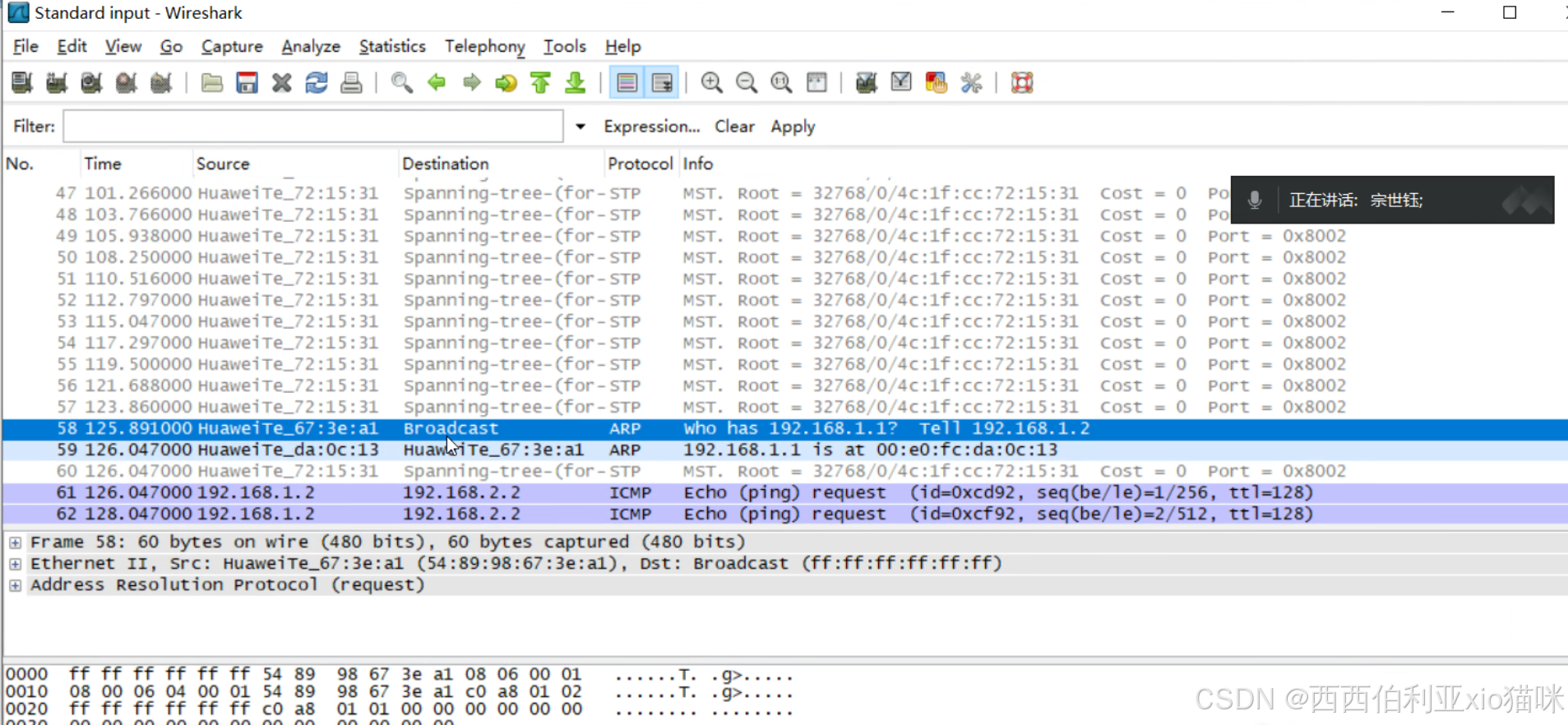Stop the running capture icon
Screen dimensions: 1568x725
coord(126,82)
